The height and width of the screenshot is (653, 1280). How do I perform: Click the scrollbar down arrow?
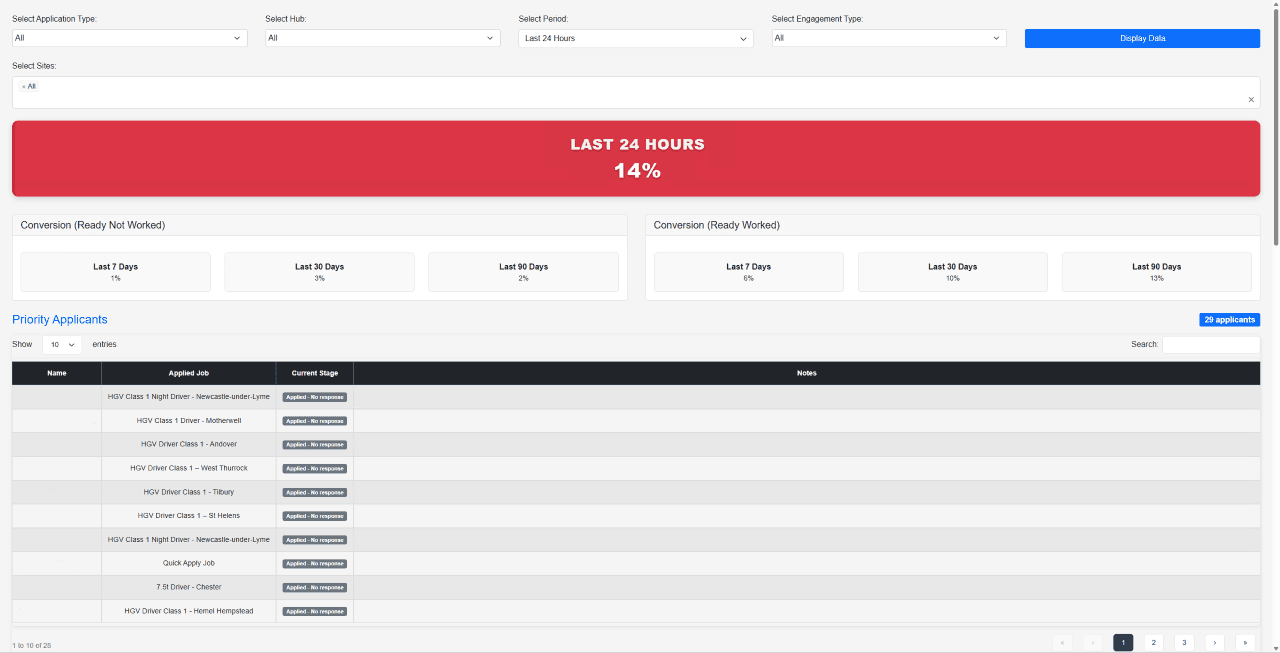point(1275,648)
